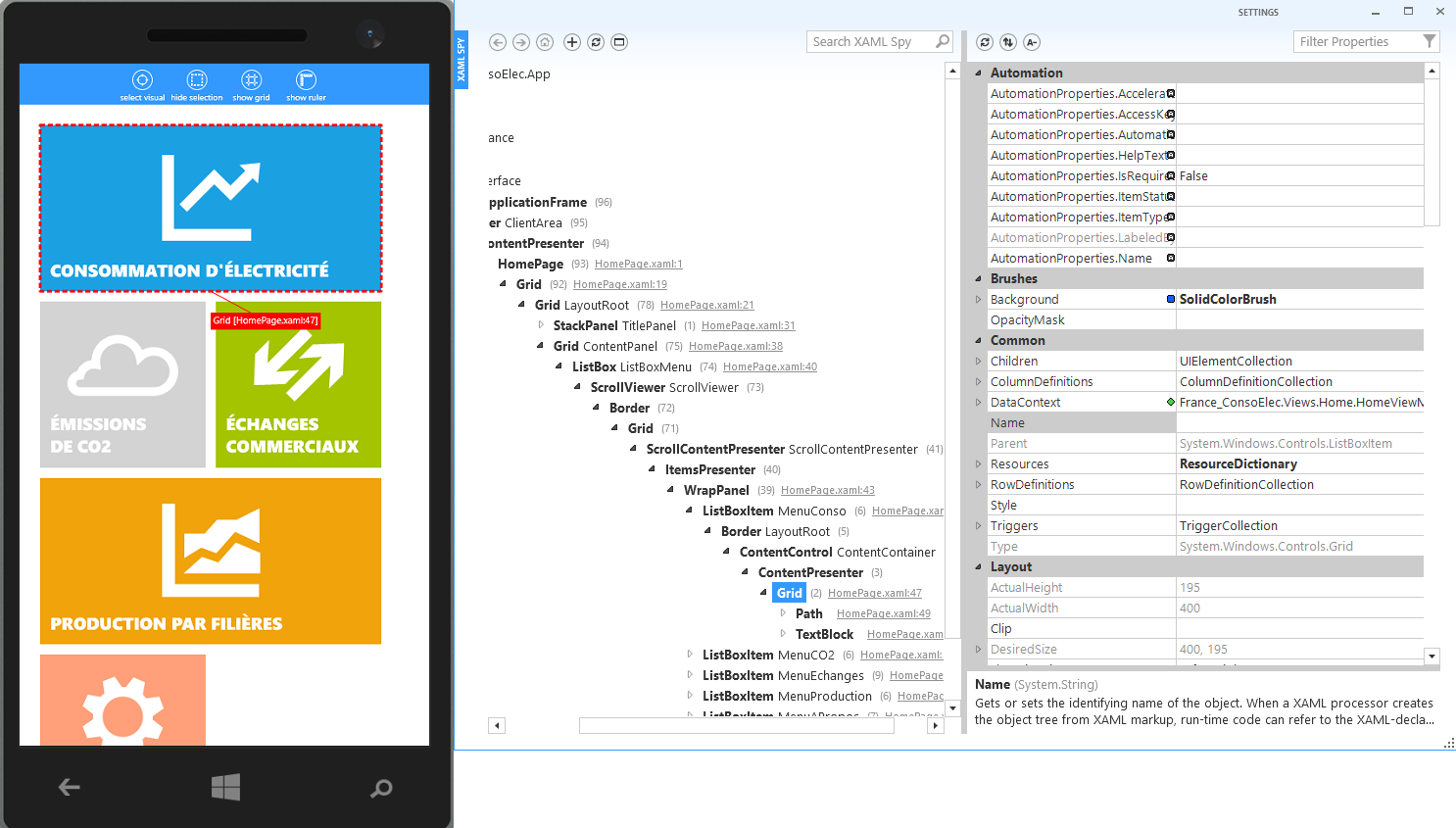Click the back navigation arrow in XAML Spy
Image resolution: width=1456 pixels, height=828 pixels.
[498, 42]
